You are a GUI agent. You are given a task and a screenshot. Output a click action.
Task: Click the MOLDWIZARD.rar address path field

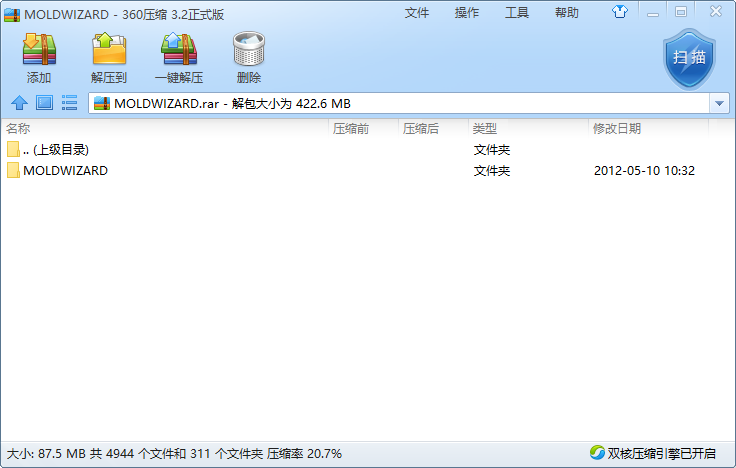(x=399, y=103)
